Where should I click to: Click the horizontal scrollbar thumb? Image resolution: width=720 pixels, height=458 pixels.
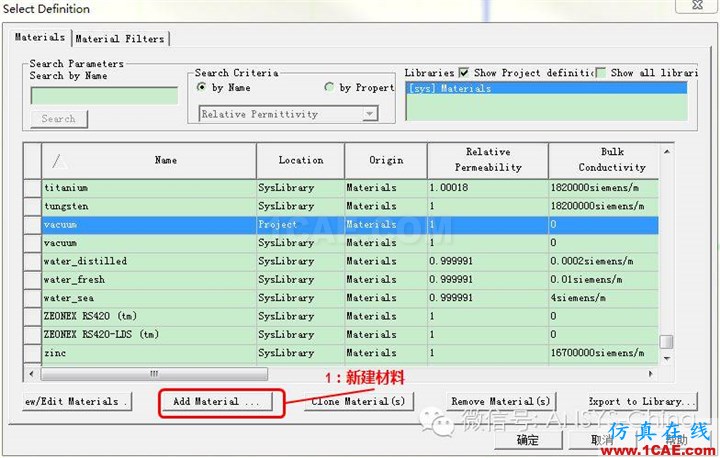154,374
